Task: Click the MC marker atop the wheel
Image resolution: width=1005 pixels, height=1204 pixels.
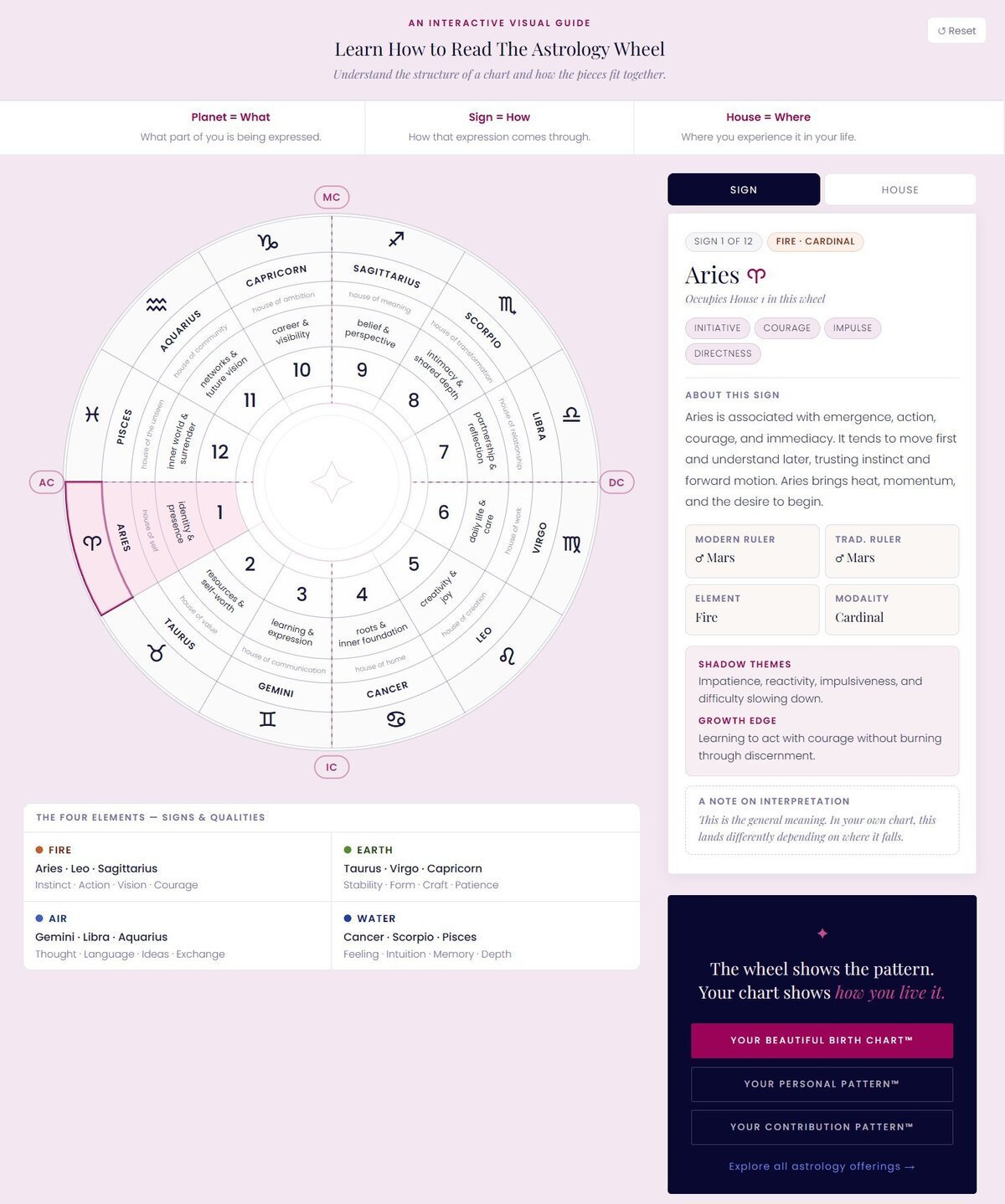Action: click(x=332, y=198)
